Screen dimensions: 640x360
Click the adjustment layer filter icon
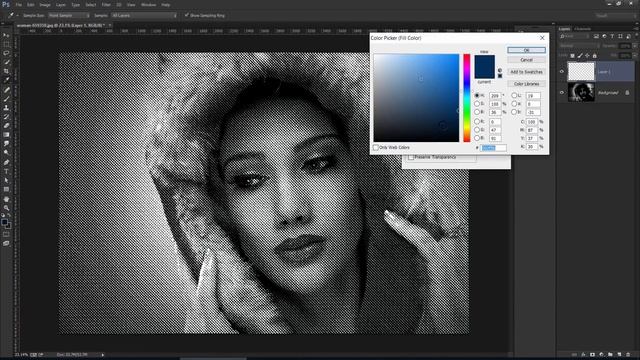[604, 36]
